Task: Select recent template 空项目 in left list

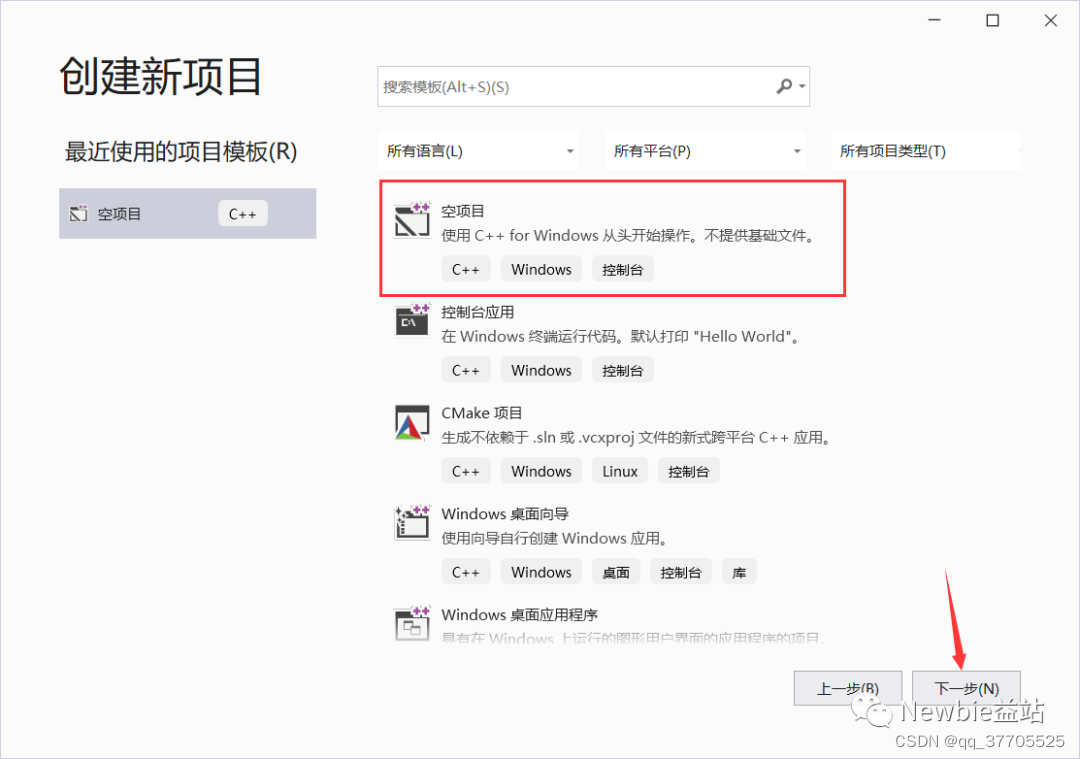Action: (x=187, y=214)
